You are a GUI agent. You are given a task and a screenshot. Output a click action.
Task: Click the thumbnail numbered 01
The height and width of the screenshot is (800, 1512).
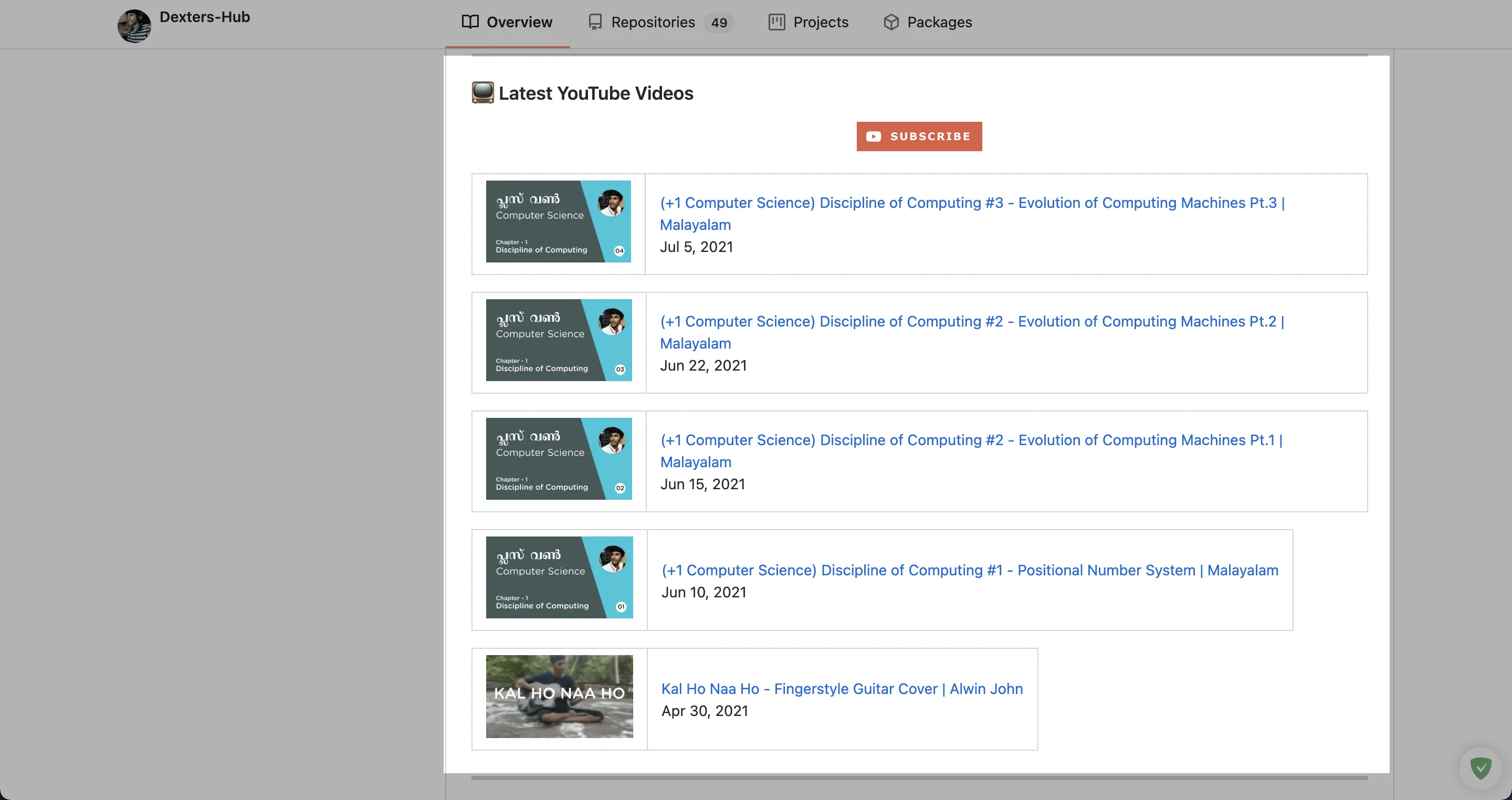click(559, 577)
